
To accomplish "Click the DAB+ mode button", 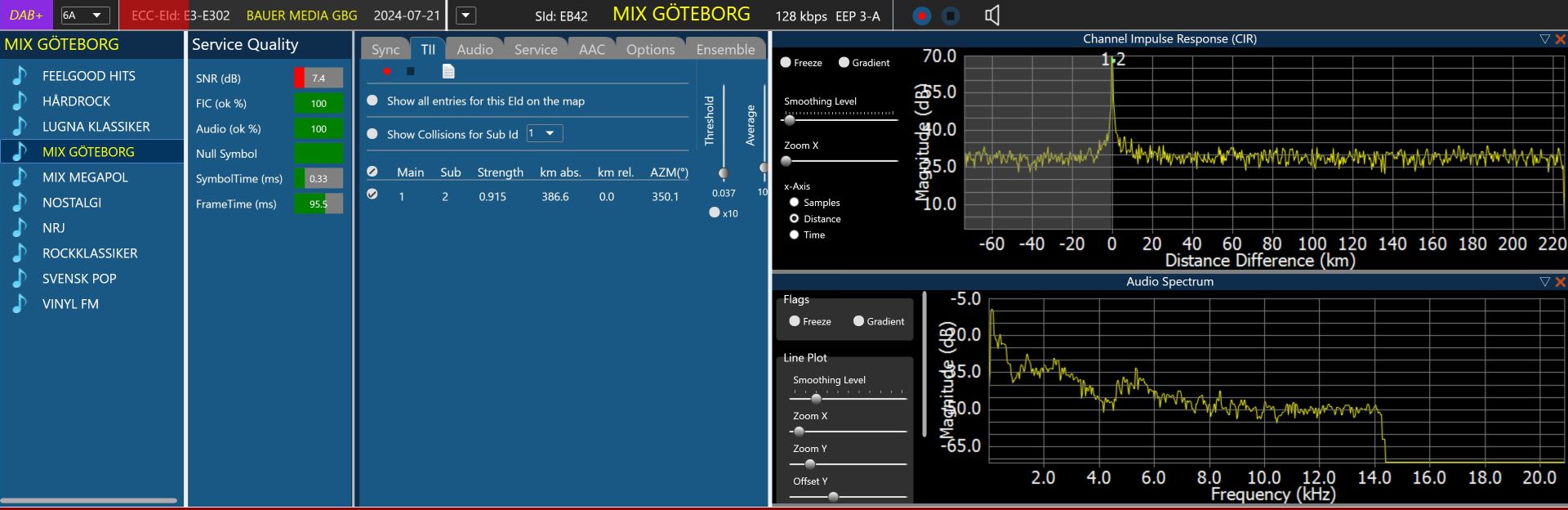I will tap(26, 16).
